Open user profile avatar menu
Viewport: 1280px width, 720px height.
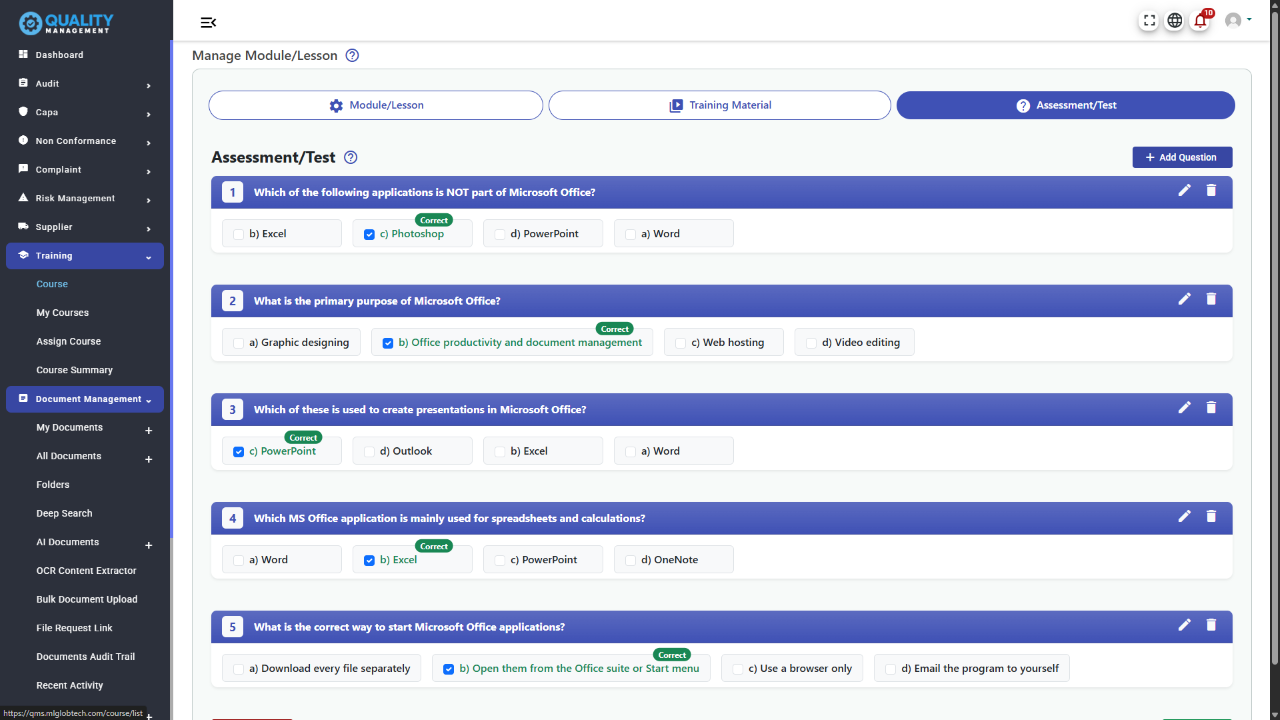coord(1237,20)
